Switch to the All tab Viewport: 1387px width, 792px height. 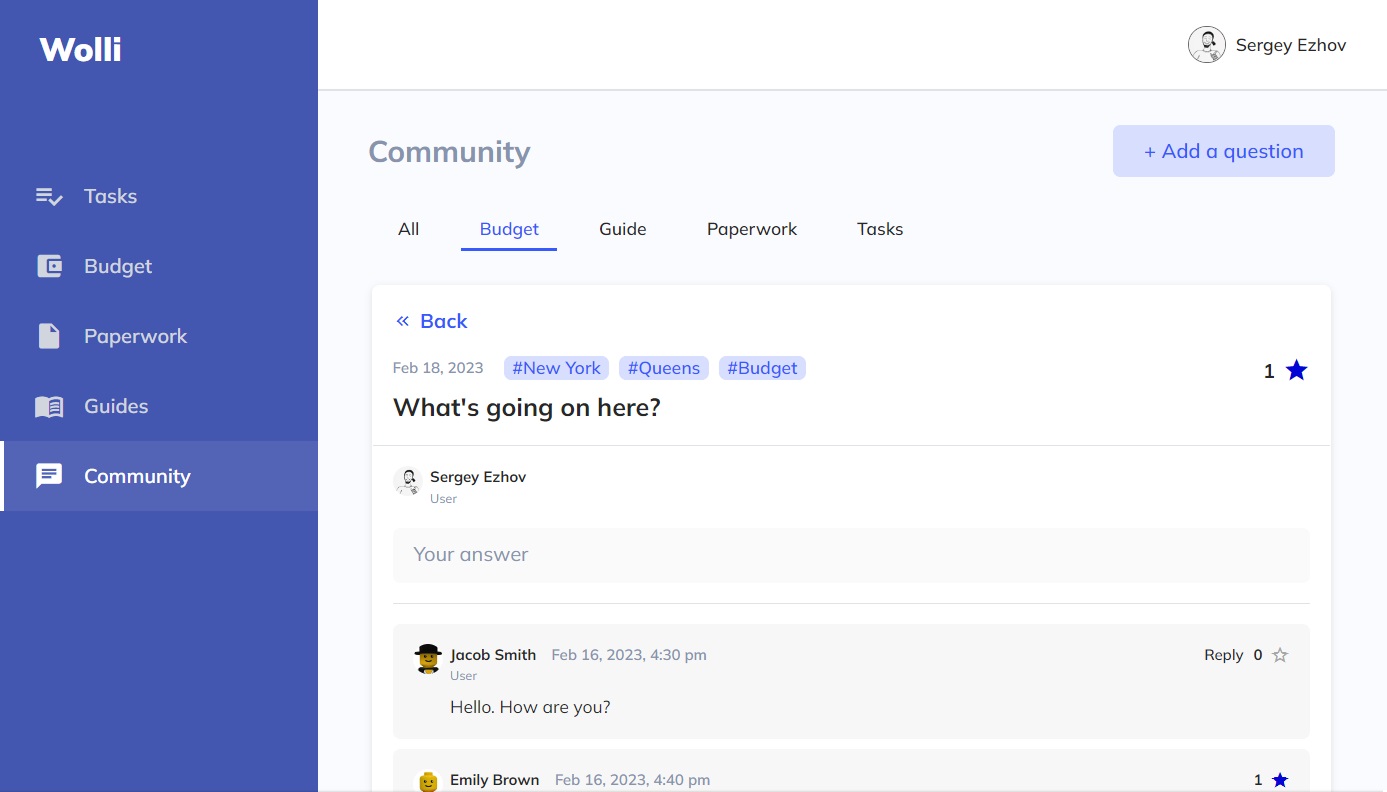[x=408, y=229]
